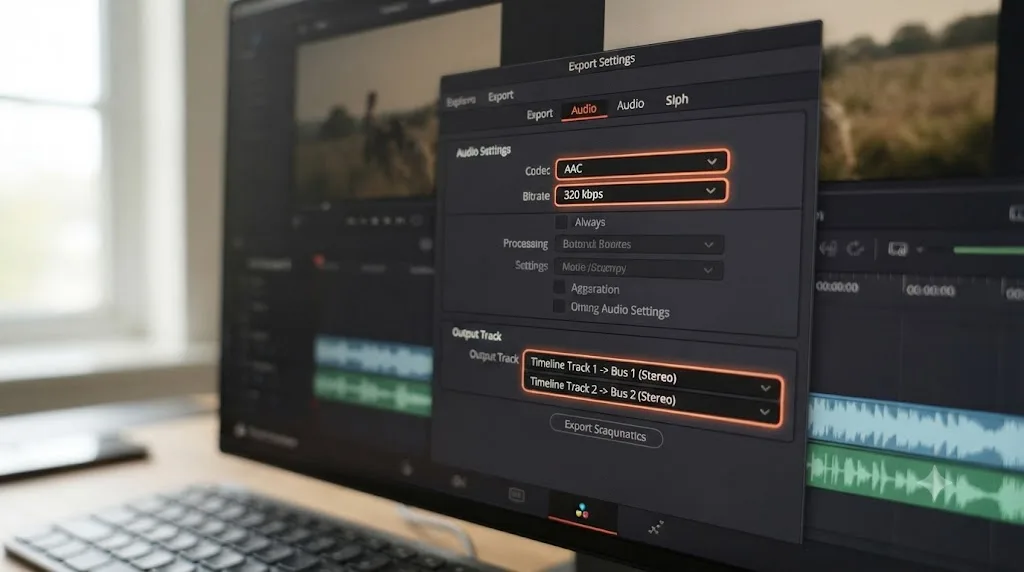Click the screen view icon beside the green slider
Viewport: 1024px width, 572px height.
tap(897, 249)
